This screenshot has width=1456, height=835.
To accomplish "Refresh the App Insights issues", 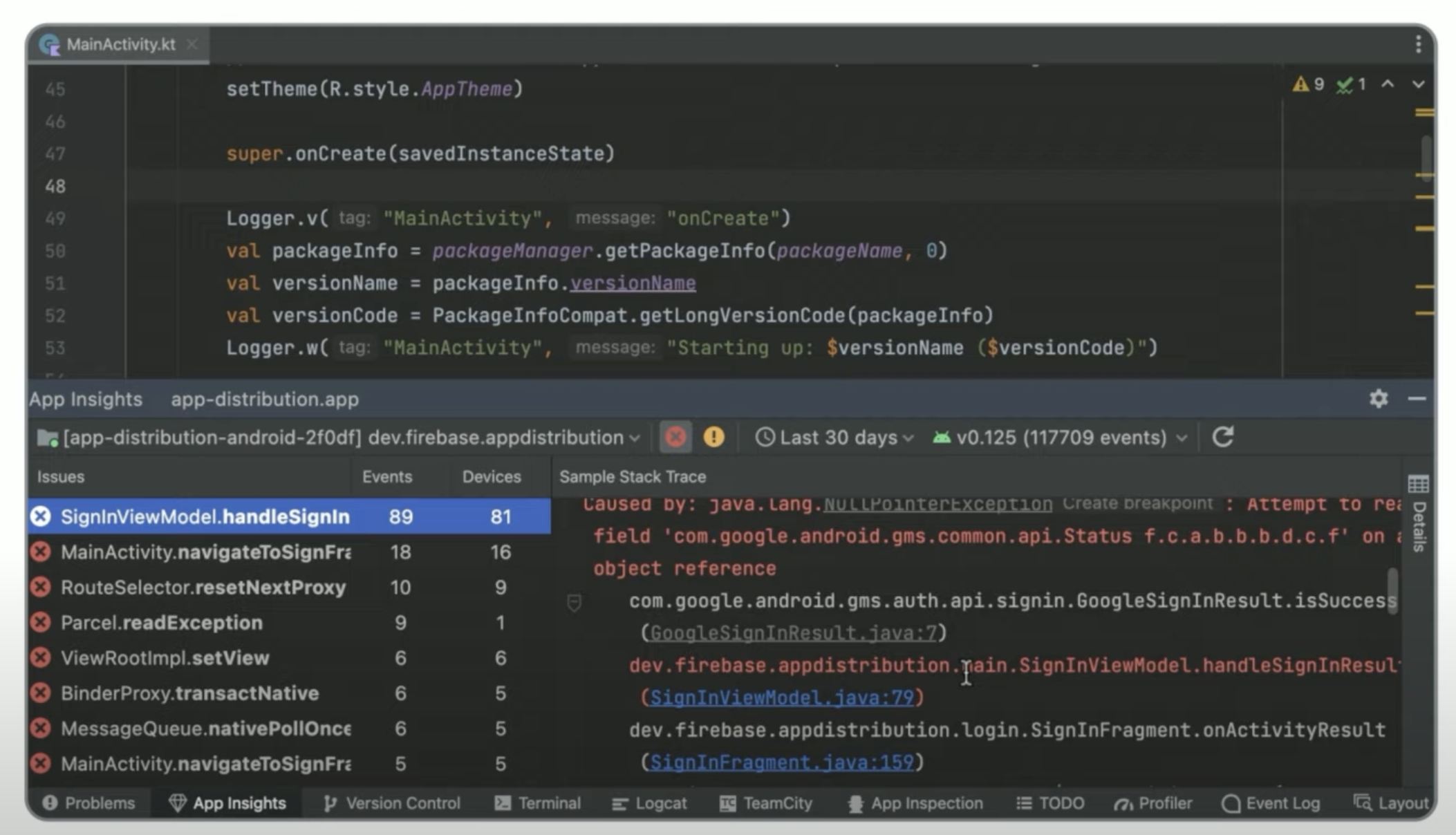I will (x=1222, y=437).
